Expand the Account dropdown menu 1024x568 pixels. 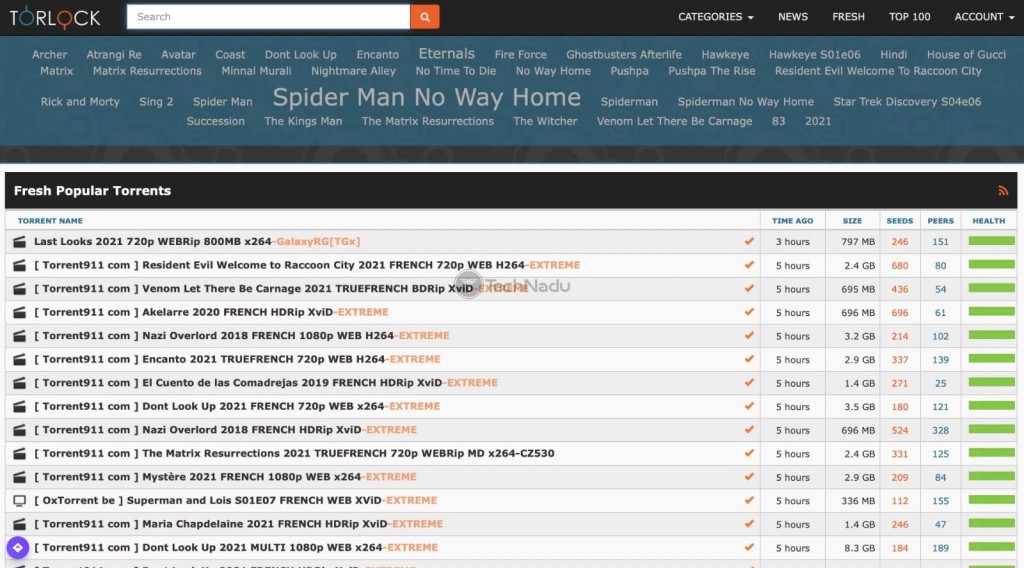(984, 17)
